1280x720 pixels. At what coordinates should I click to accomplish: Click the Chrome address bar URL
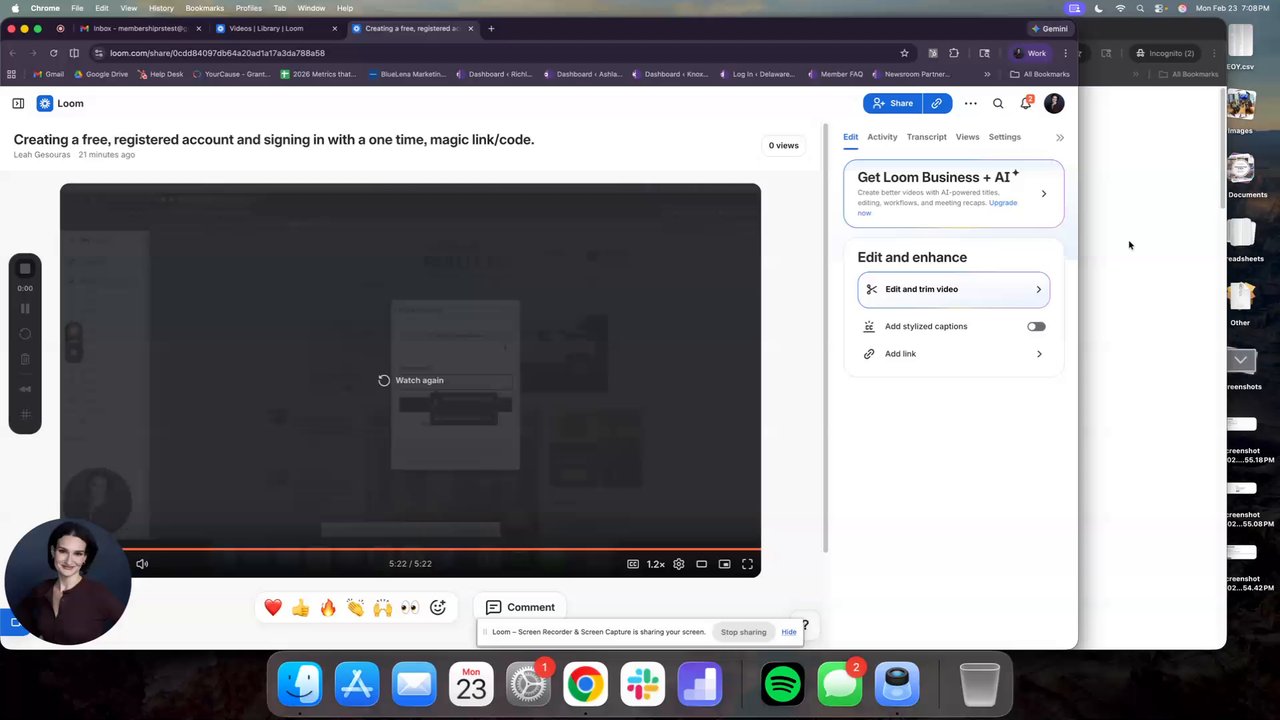coord(217,53)
